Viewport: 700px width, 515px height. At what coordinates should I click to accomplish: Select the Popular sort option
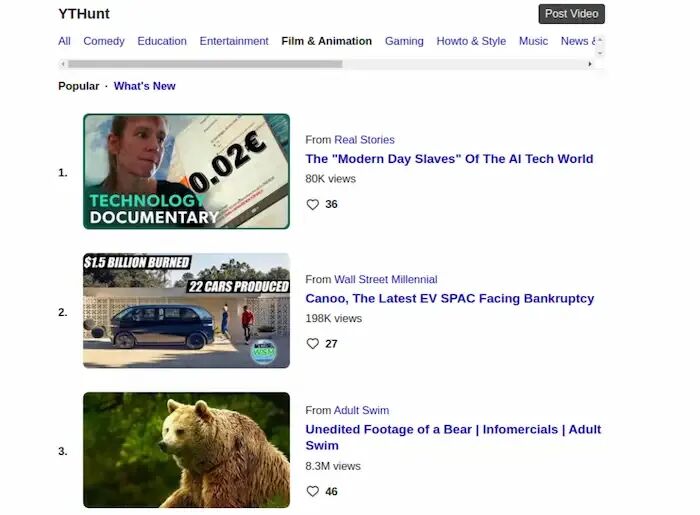(79, 86)
